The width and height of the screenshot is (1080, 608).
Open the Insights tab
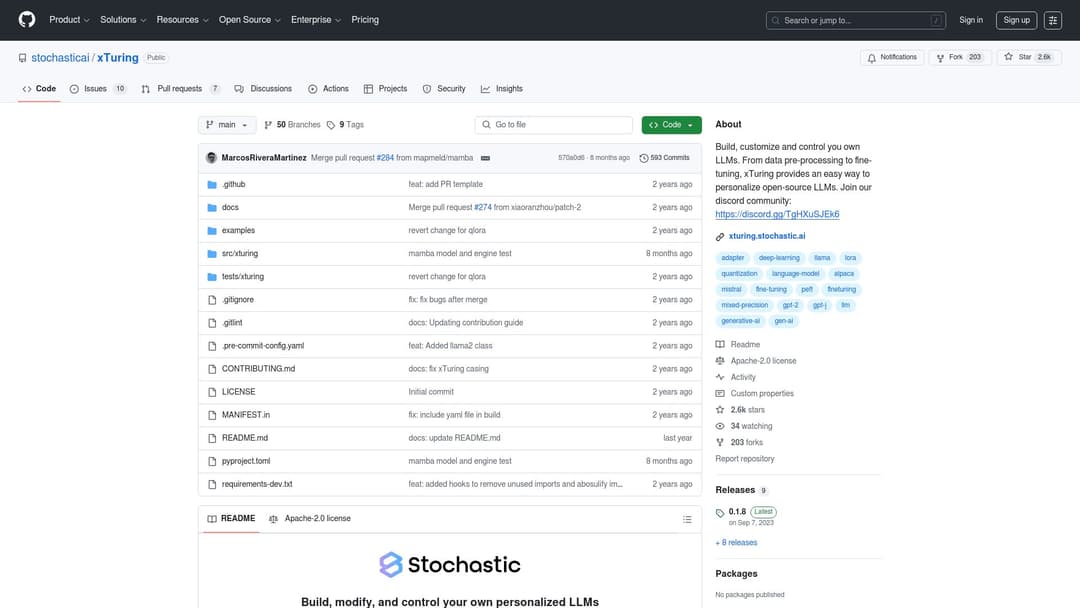(x=502, y=89)
